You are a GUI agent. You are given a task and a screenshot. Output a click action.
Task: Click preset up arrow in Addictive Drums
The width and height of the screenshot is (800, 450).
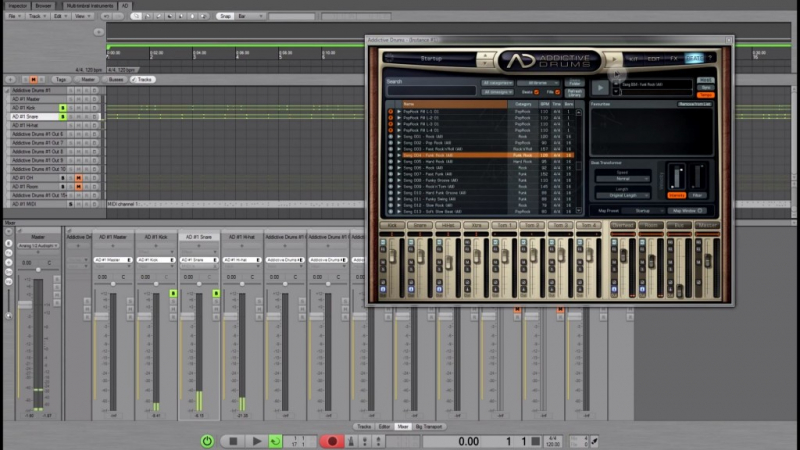pyautogui.click(x=485, y=55)
